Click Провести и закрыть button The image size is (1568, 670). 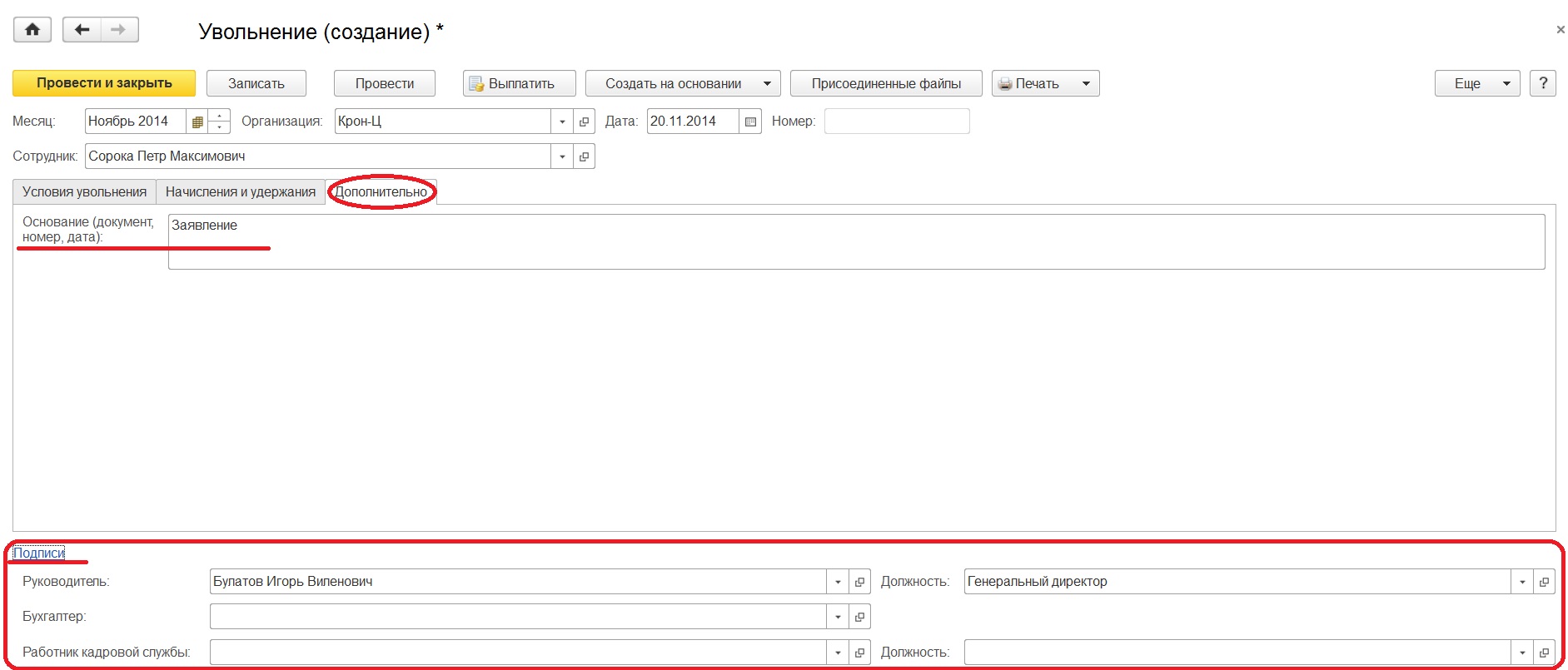pyautogui.click(x=104, y=83)
